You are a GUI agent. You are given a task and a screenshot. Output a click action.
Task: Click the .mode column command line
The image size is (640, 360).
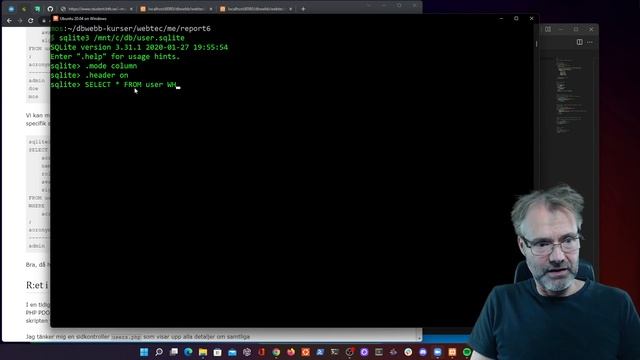(x=94, y=66)
